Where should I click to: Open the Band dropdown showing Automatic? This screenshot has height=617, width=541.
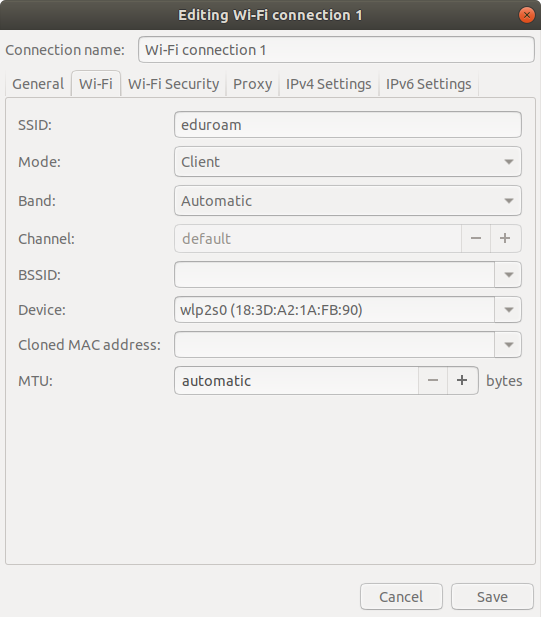(x=348, y=201)
